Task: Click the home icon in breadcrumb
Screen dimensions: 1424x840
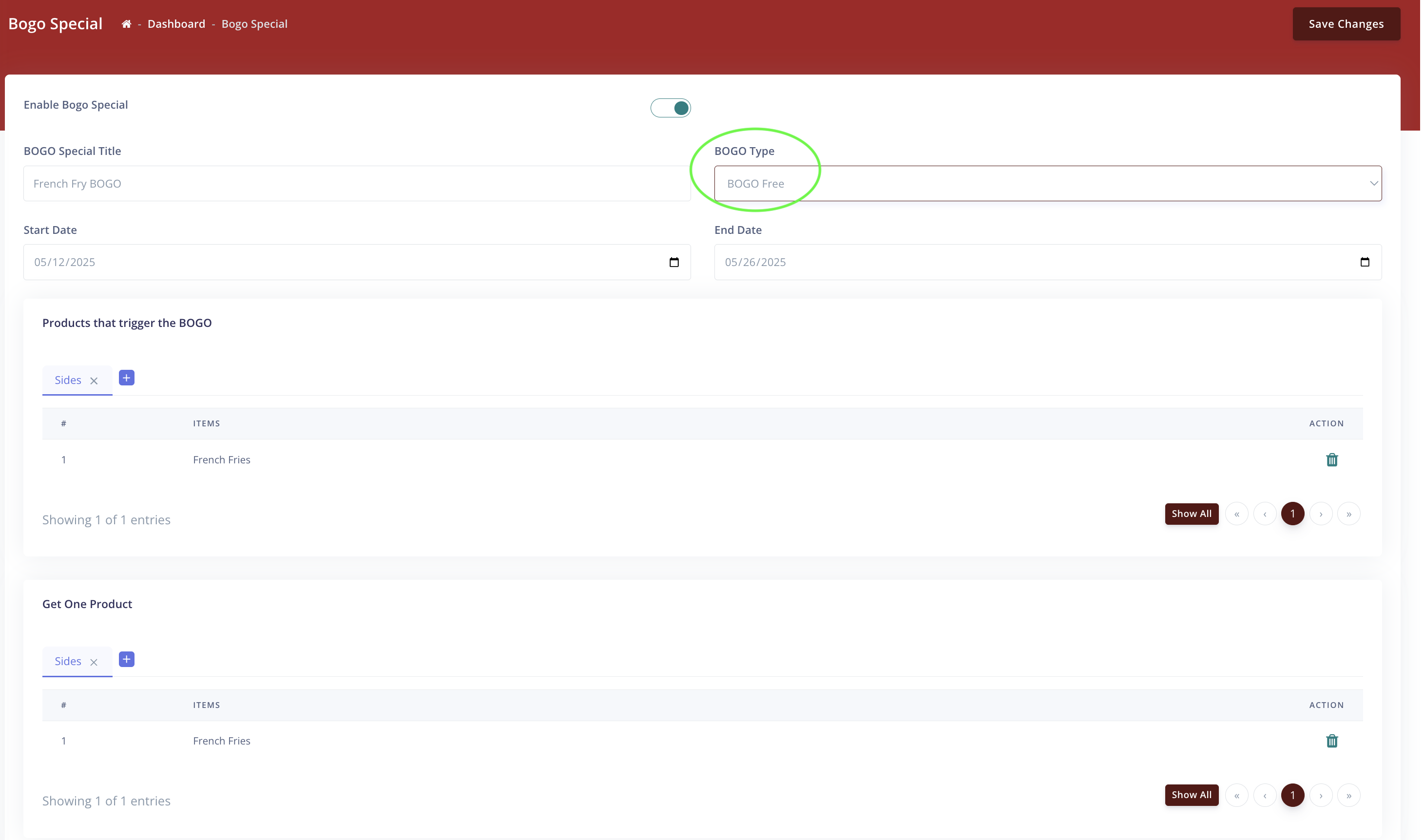Action: (126, 24)
